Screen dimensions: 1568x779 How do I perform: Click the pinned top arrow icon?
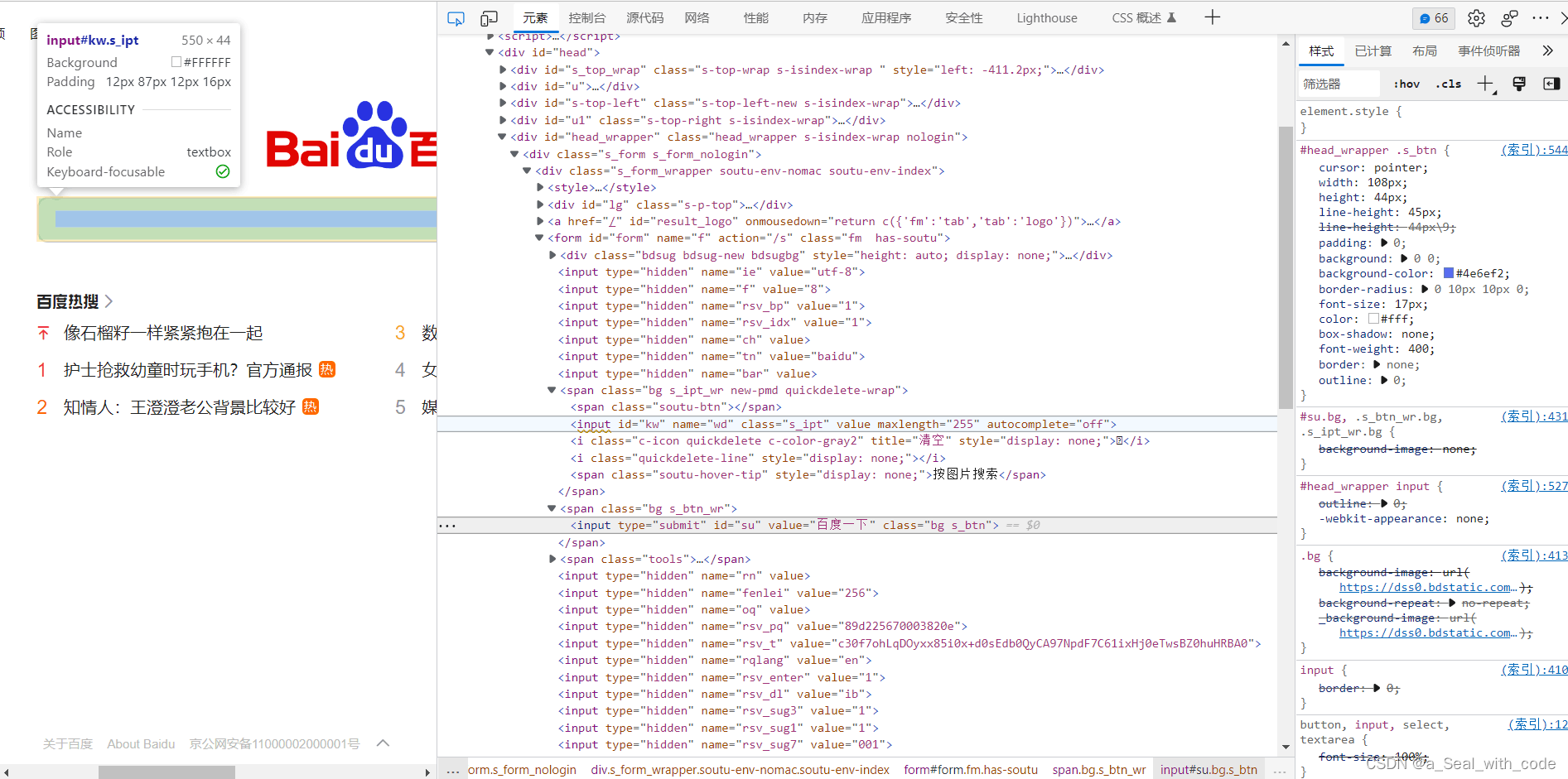pyautogui.click(x=43, y=333)
